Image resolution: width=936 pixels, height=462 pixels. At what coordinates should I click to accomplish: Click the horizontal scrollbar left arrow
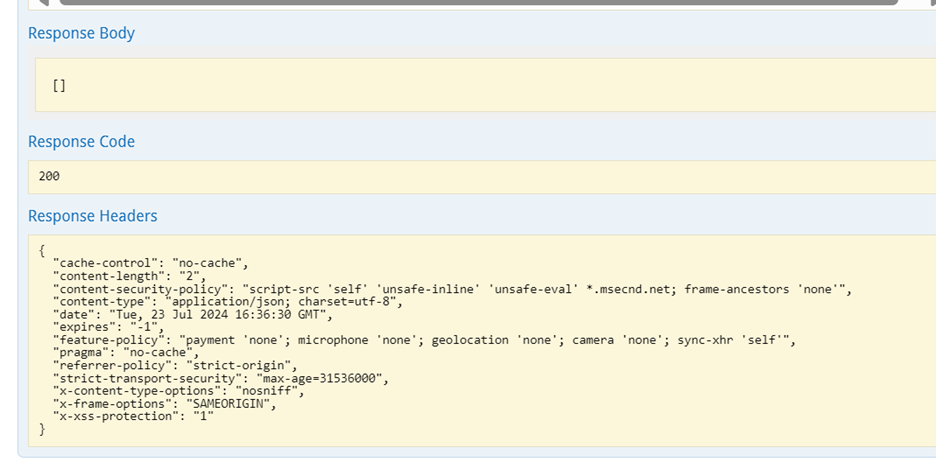(43, 2)
